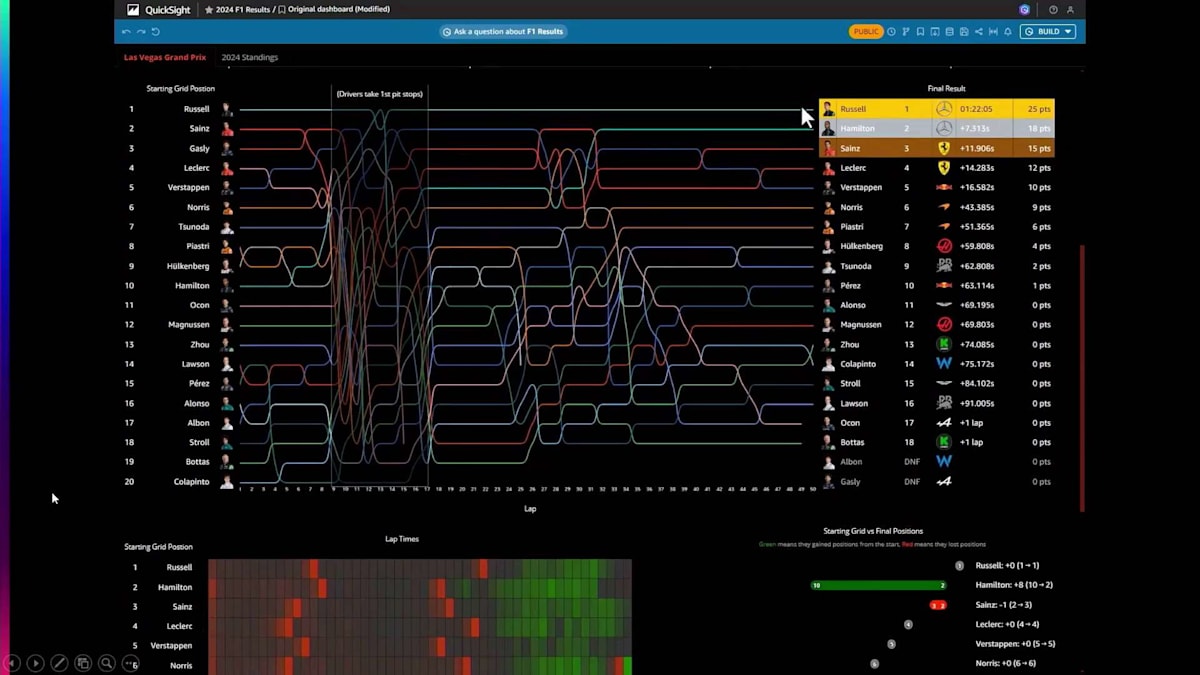Click Russell in the starting grid list
The height and width of the screenshot is (675, 1200).
pos(196,109)
